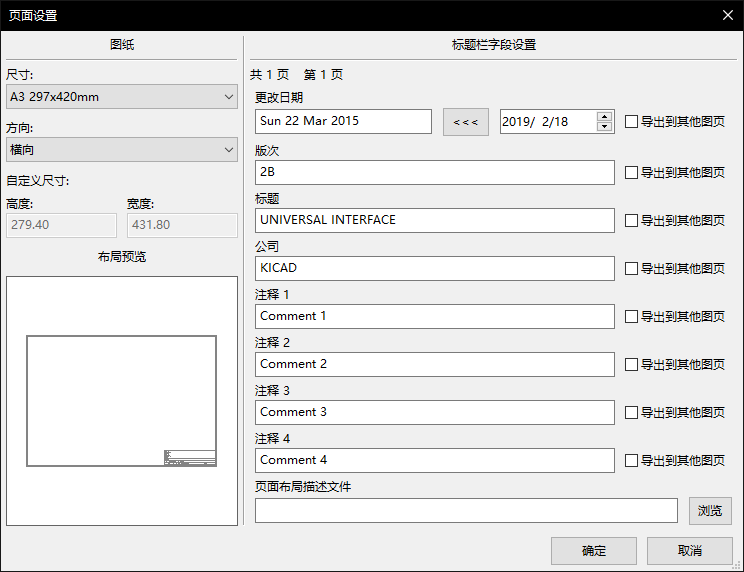Enable export checkbox for Comment 1
The height and width of the screenshot is (572, 744).
point(631,316)
